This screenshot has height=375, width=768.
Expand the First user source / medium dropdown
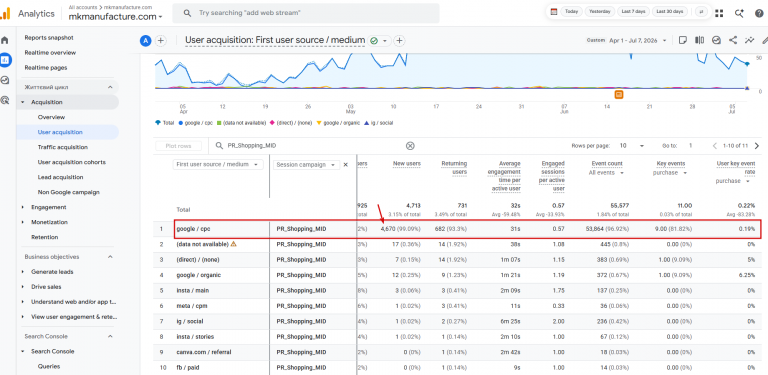(x=218, y=164)
